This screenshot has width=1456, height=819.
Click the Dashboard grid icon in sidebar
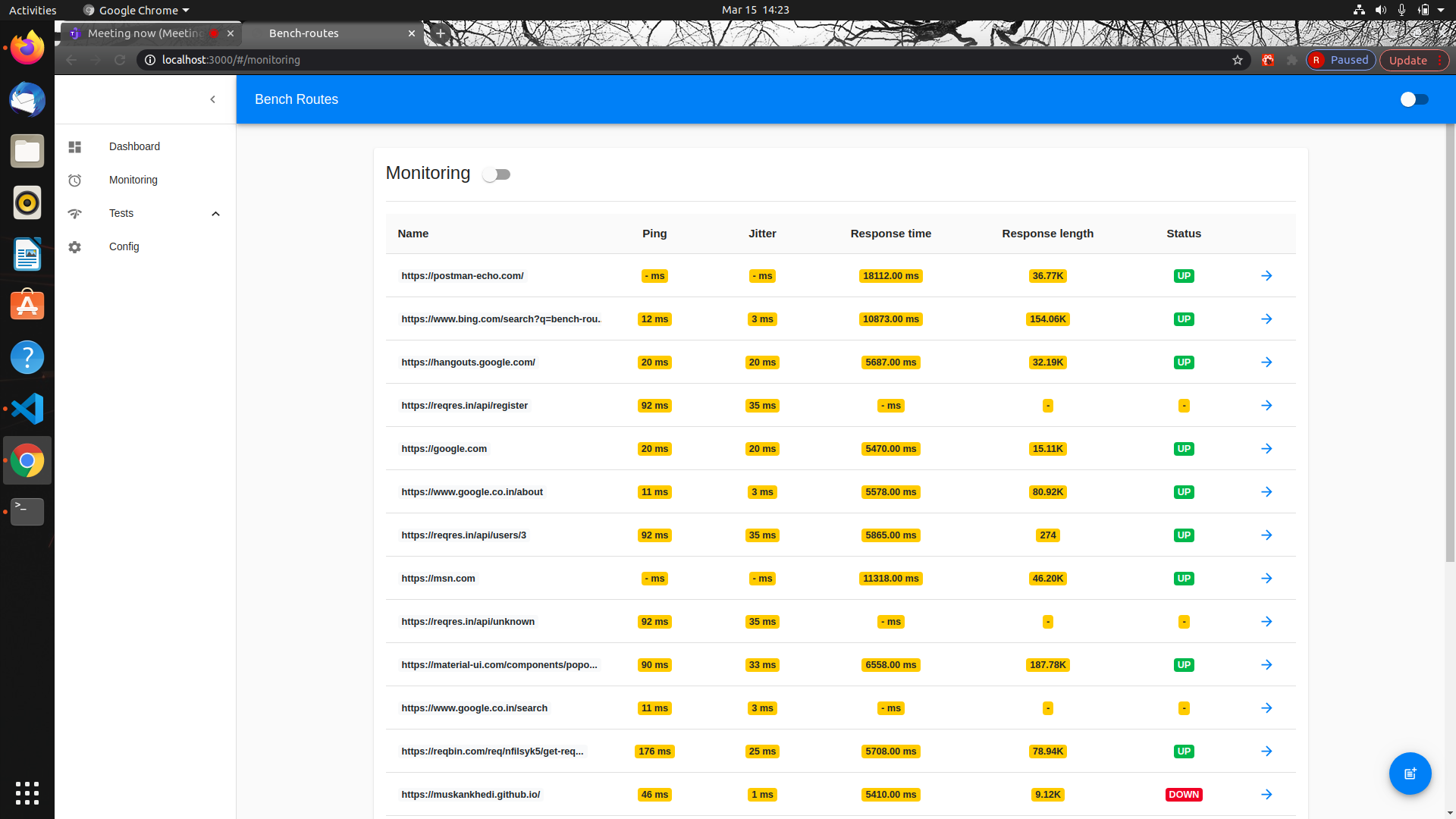click(x=74, y=147)
